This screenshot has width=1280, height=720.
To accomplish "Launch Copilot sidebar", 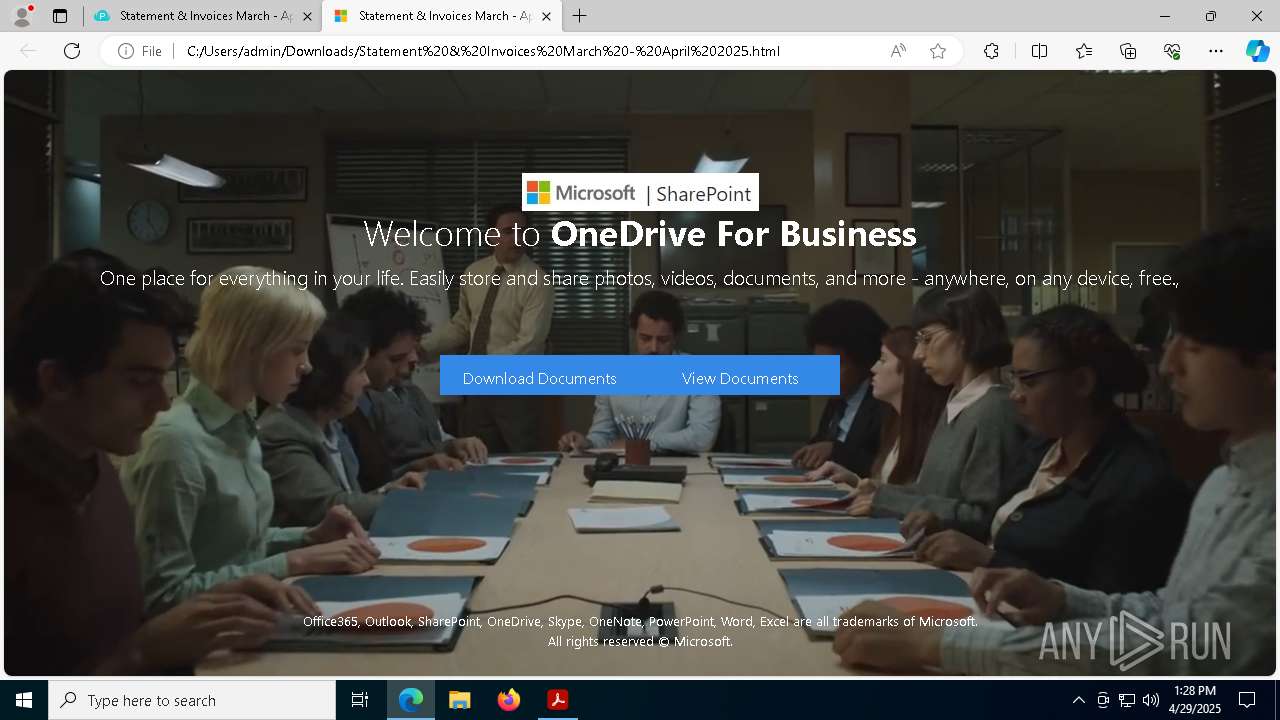I will pyautogui.click(x=1257, y=51).
